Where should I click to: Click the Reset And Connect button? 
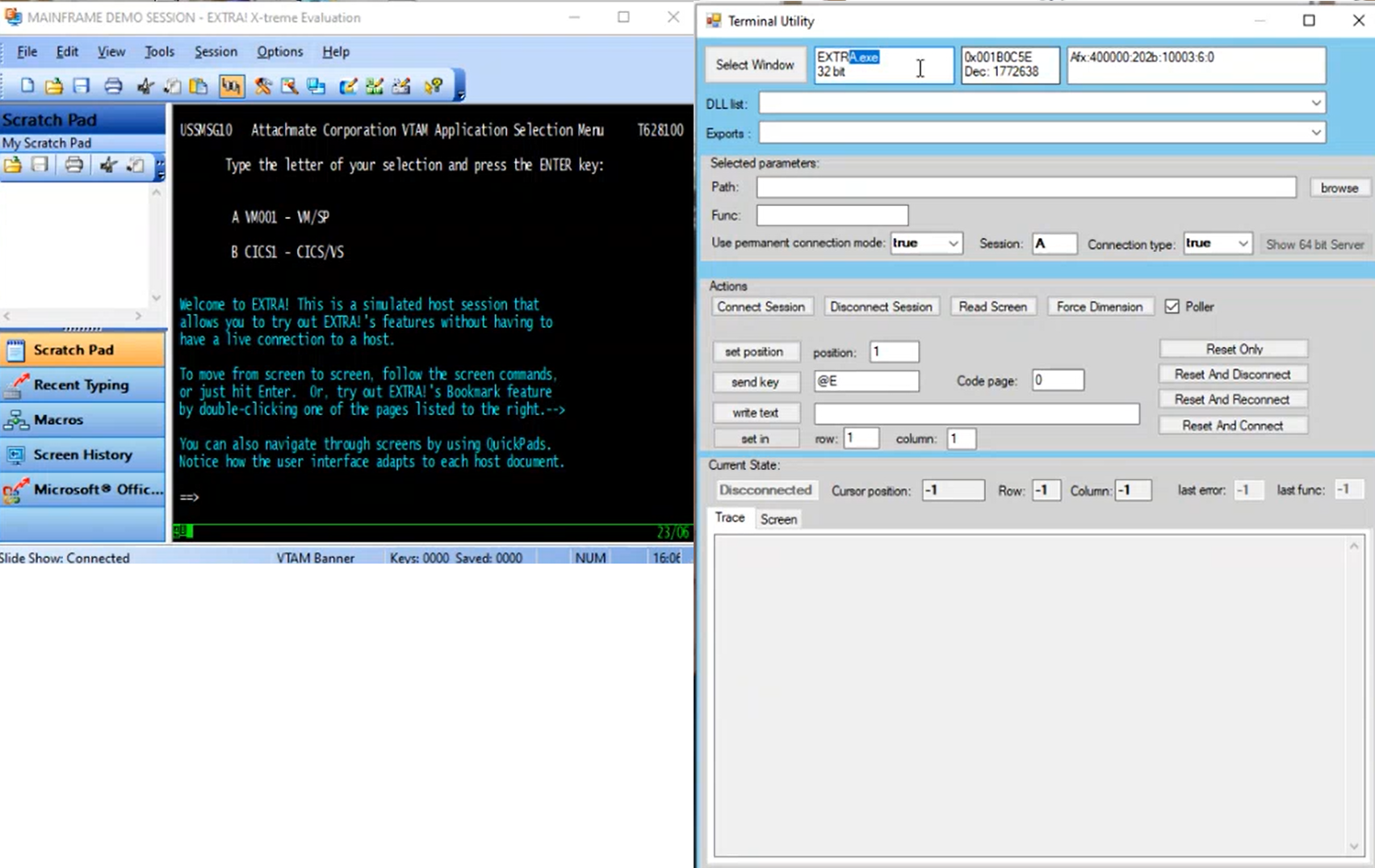tap(1234, 425)
